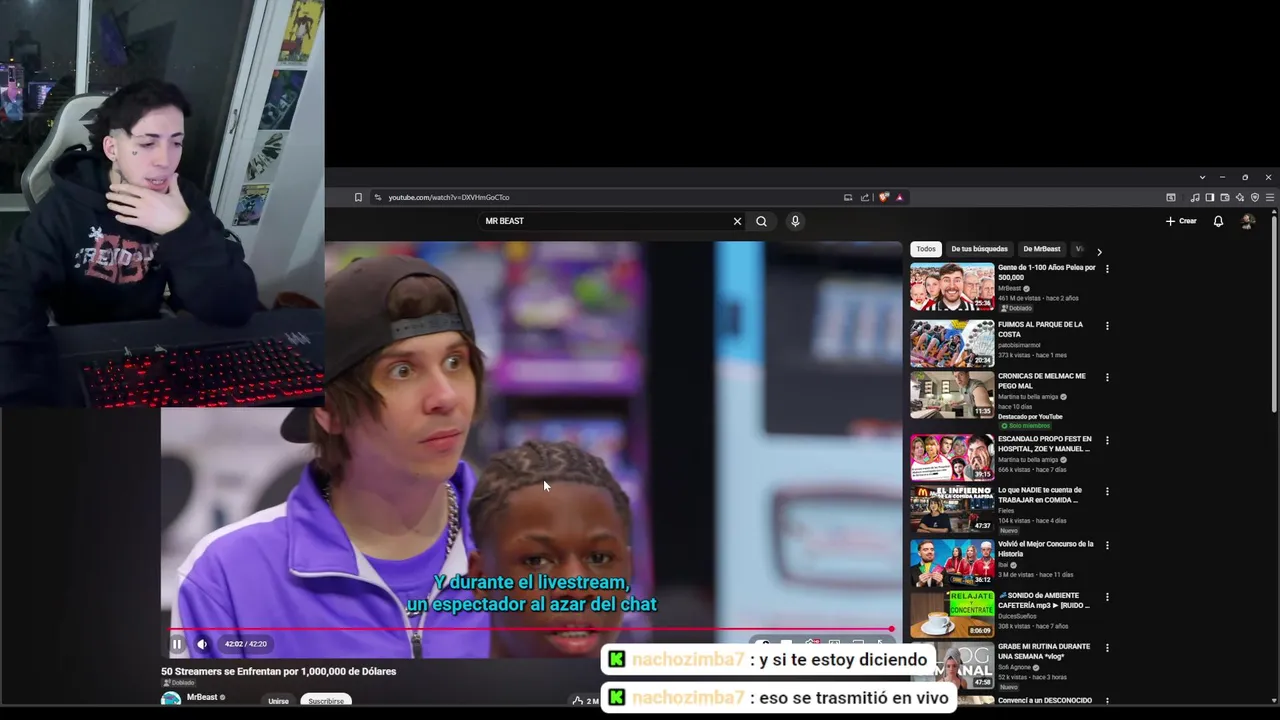Open GRABE MI RUTINA DURANTE UNA SEMANA title
The image size is (1280, 720).
pyautogui.click(x=1044, y=651)
